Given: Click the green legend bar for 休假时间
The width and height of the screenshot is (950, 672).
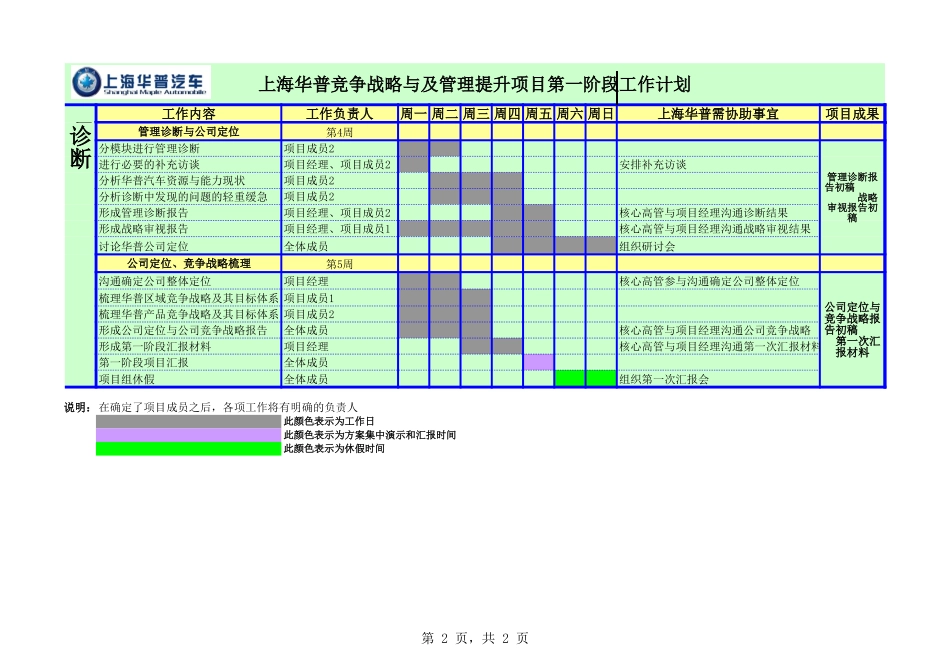Looking at the screenshot, I should pos(188,449).
